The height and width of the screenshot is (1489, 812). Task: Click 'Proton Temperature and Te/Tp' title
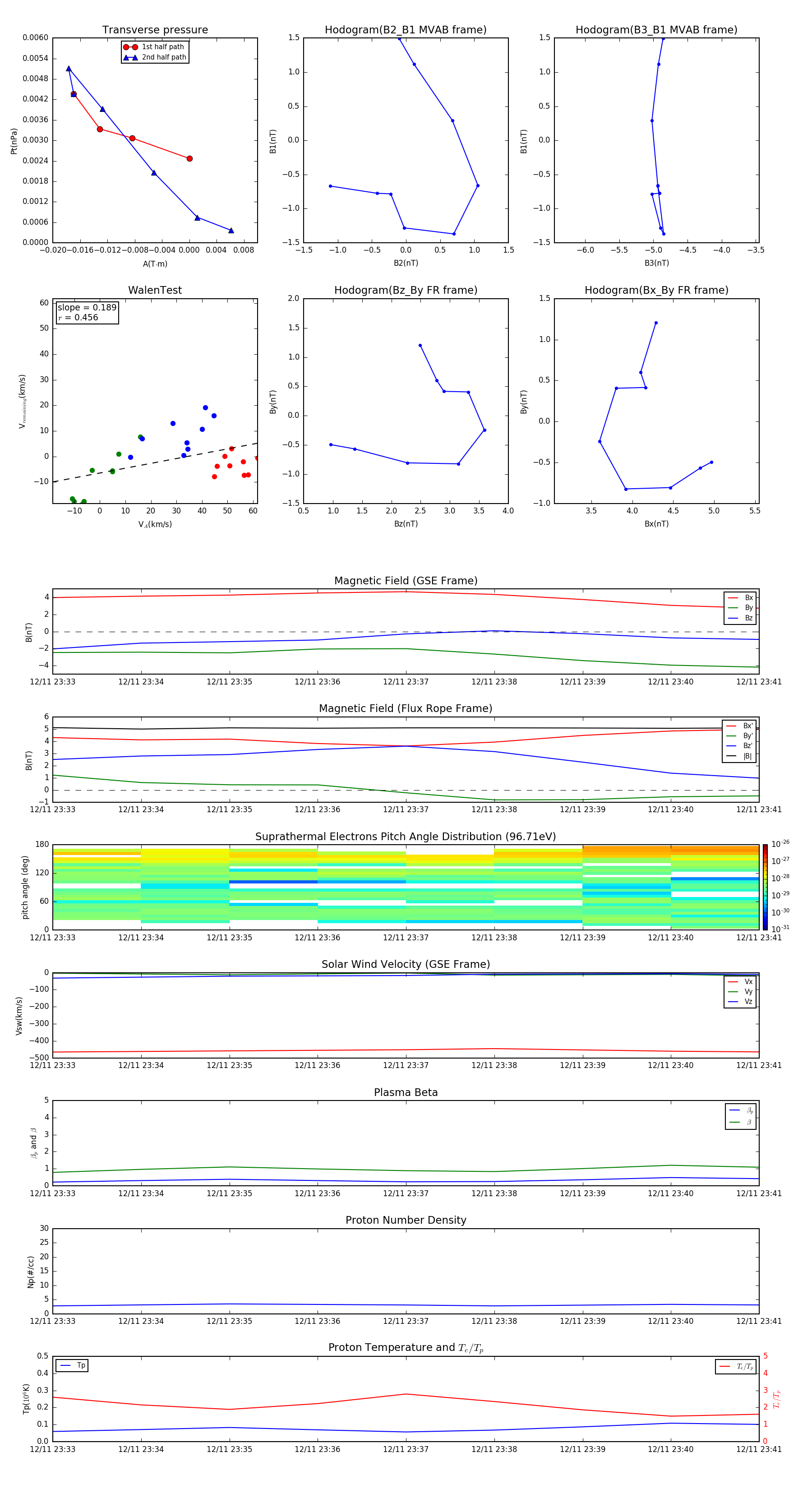coord(406,1348)
